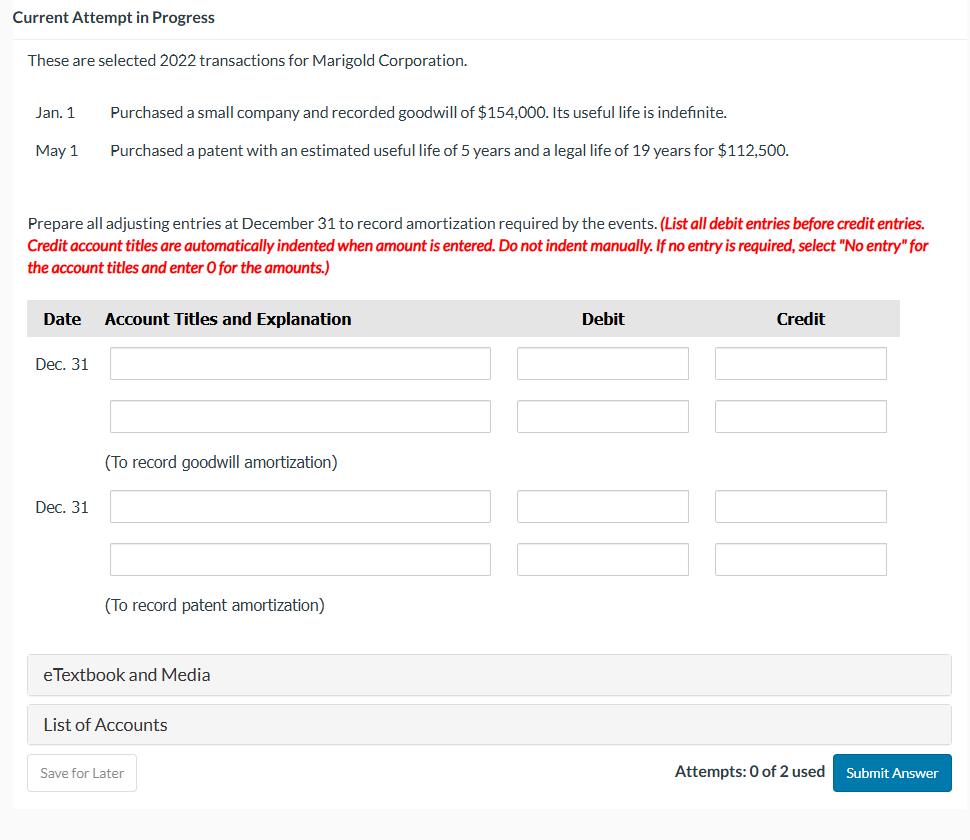Viewport: 970px width, 840px height.
Task: Click patent entry second row debit field
Action: [603, 560]
